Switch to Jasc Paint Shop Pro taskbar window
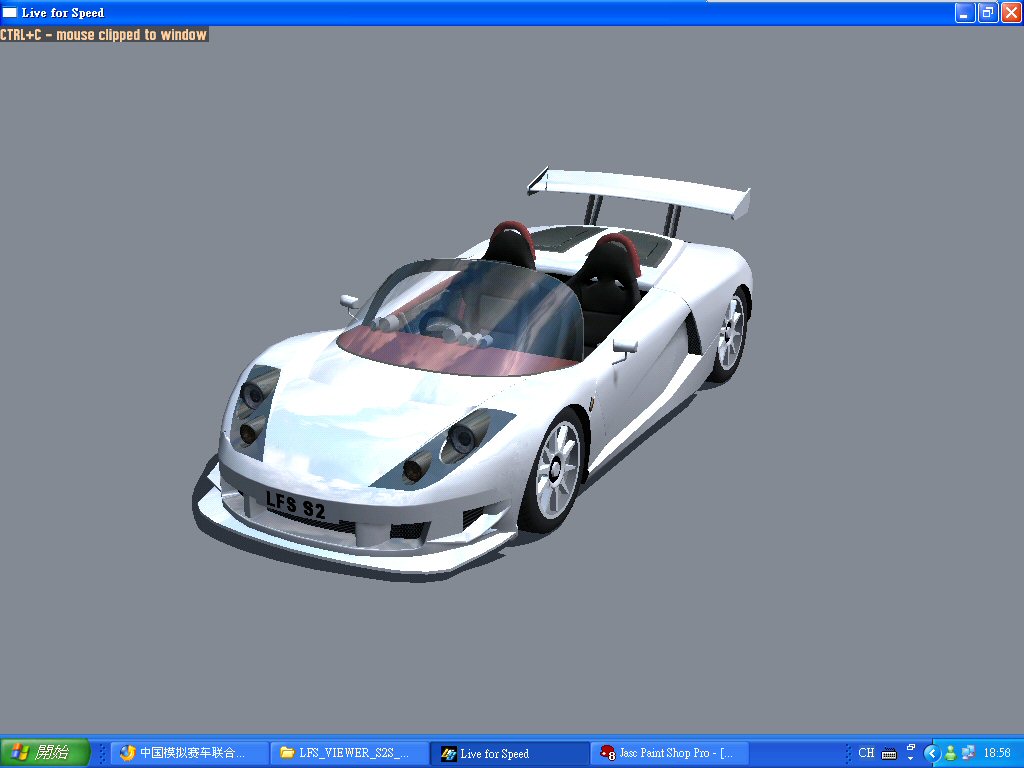Screen dimensions: 1024x768 [x=670, y=753]
